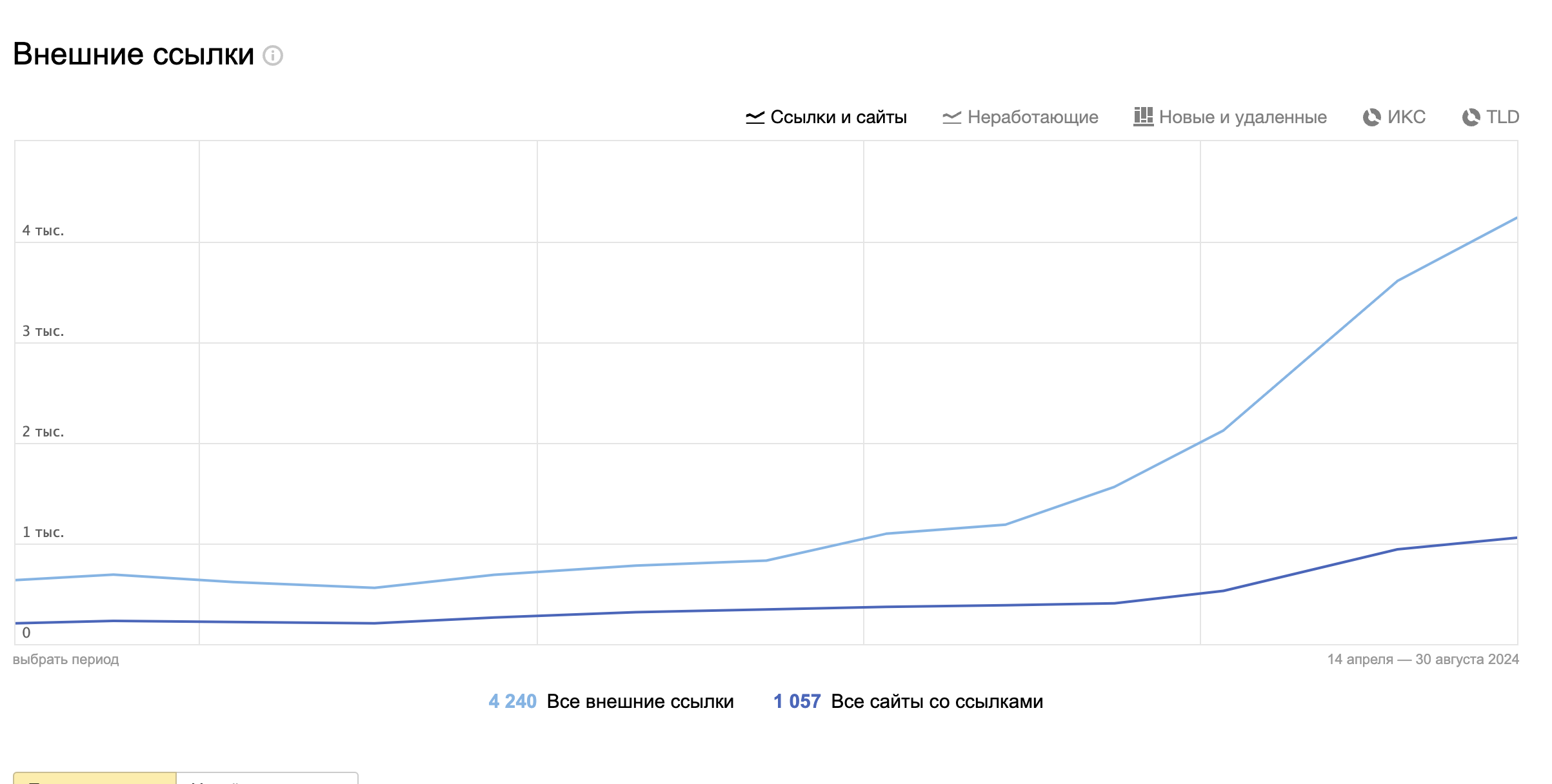Click the pie-chart icon beside TLD
Viewport: 1552px width, 784px height.
tap(1471, 117)
